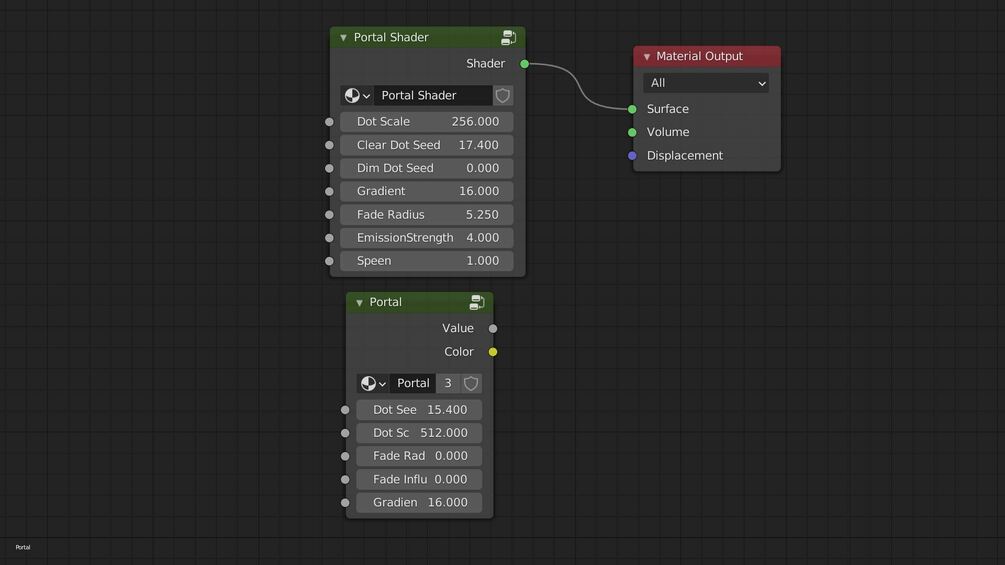Image resolution: width=1005 pixels, height=565 pixels.
Task: Click the Surface input socket on Material Output
Action: tap(632, 109)
